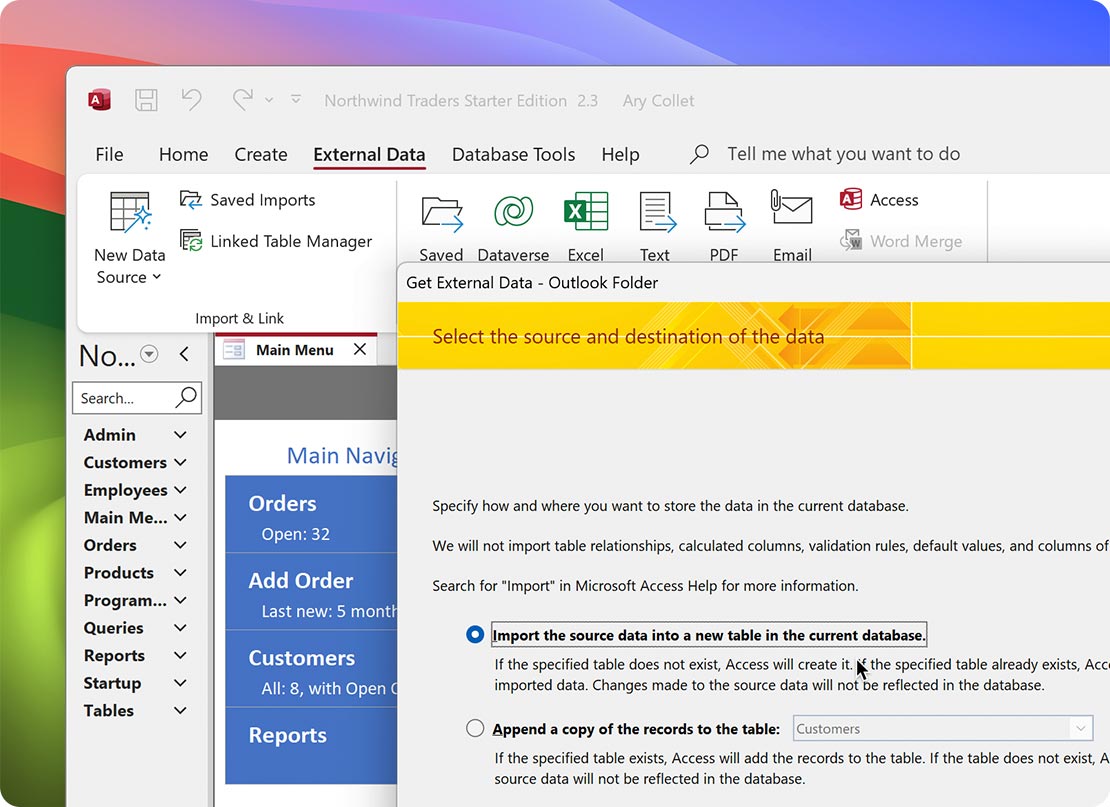The image size is (1110, 807).
Task: Click Undo in the quick access toolbar
Action: [x=191, y=99]
